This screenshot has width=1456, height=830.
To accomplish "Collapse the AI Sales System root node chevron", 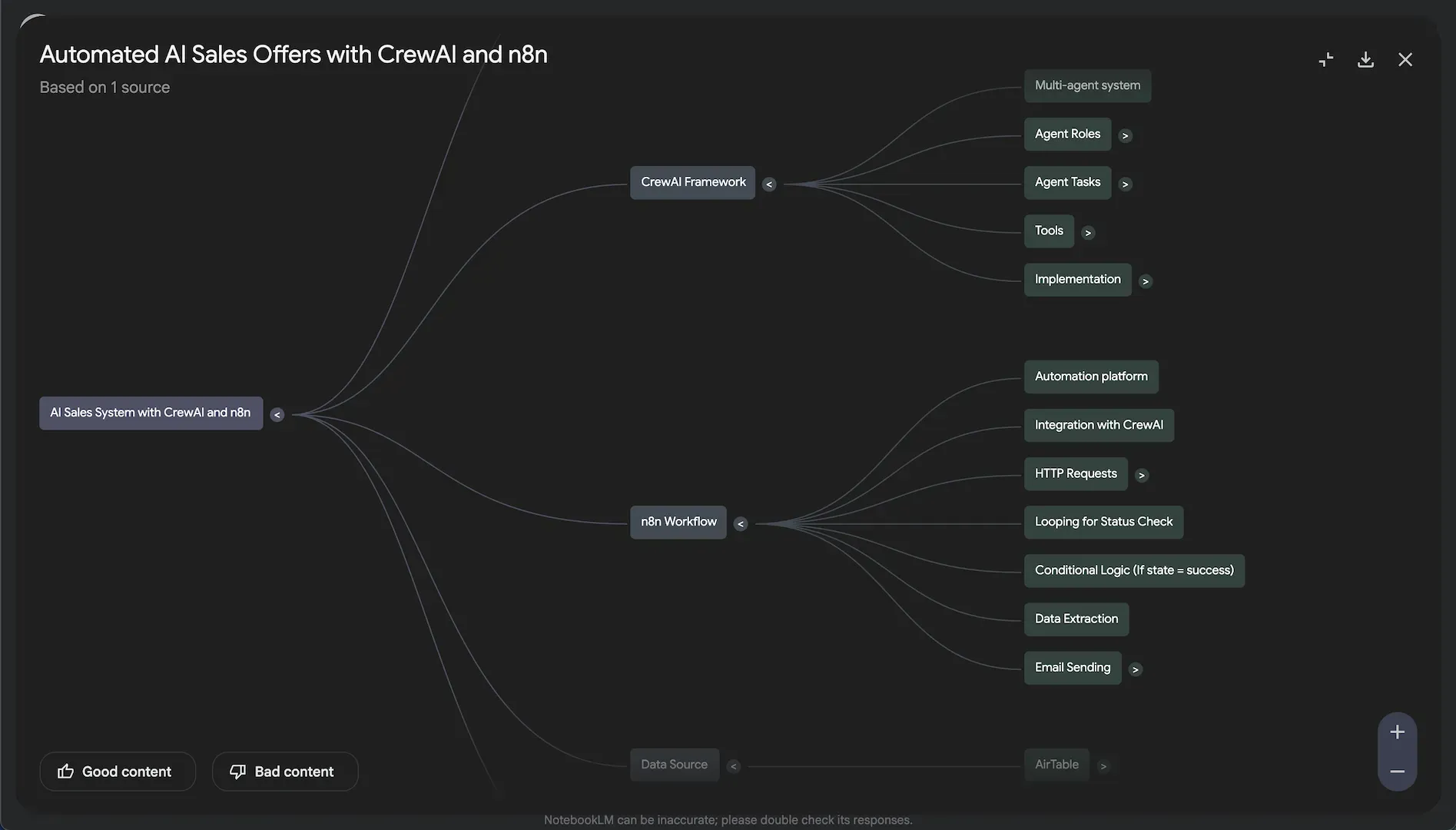I will click(277, 415).
